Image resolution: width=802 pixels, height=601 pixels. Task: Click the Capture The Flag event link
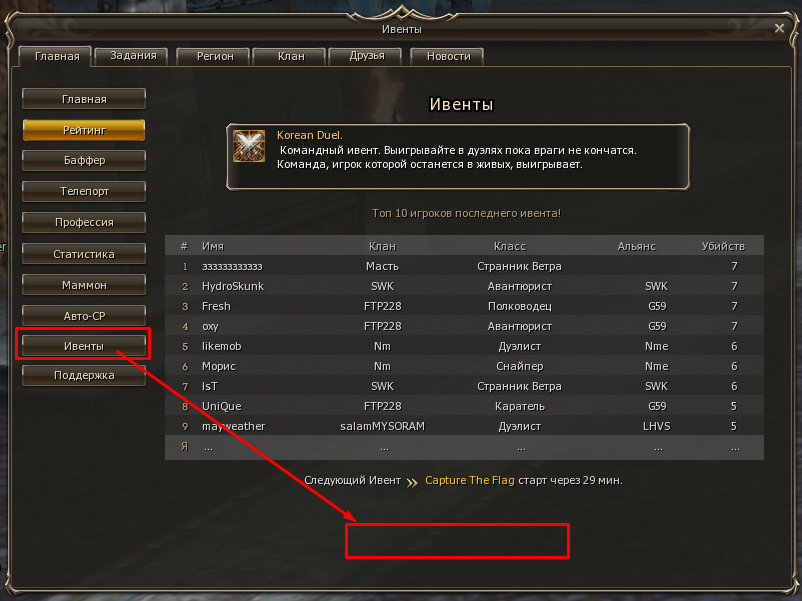click(470, 480)
